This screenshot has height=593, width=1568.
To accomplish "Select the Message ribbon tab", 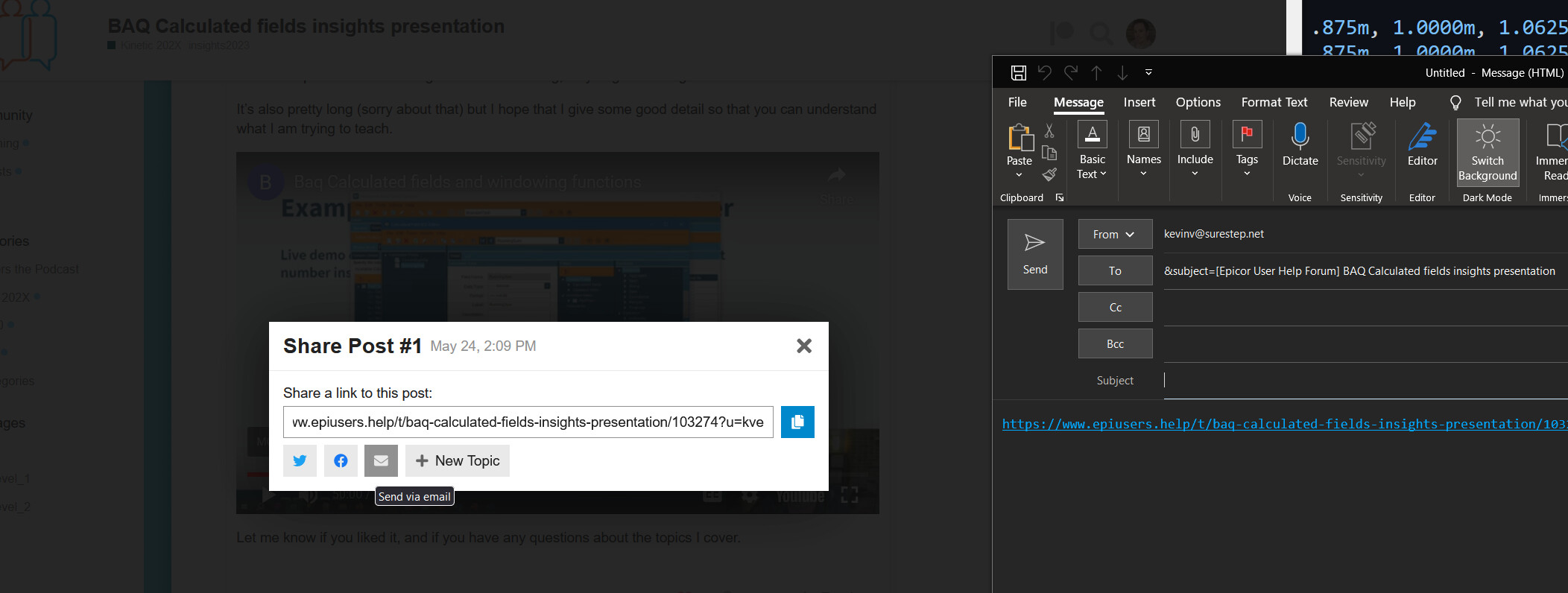I will pos(1078,102).
